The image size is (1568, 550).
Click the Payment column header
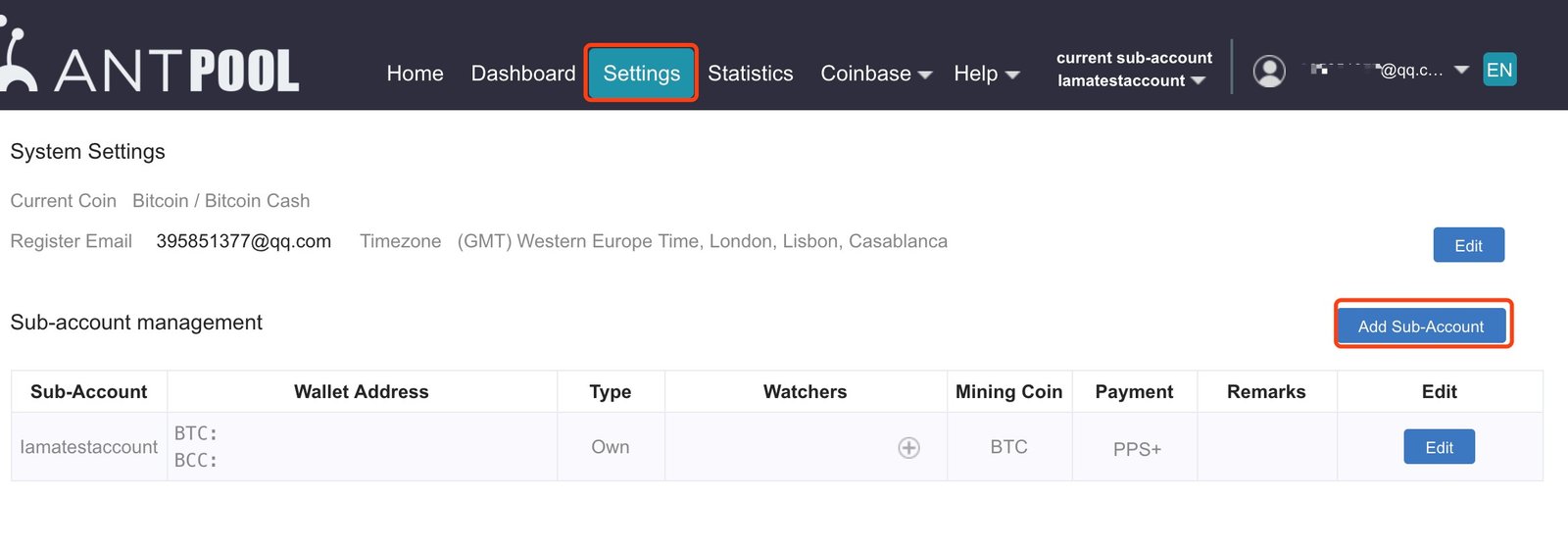point(1134,391)
